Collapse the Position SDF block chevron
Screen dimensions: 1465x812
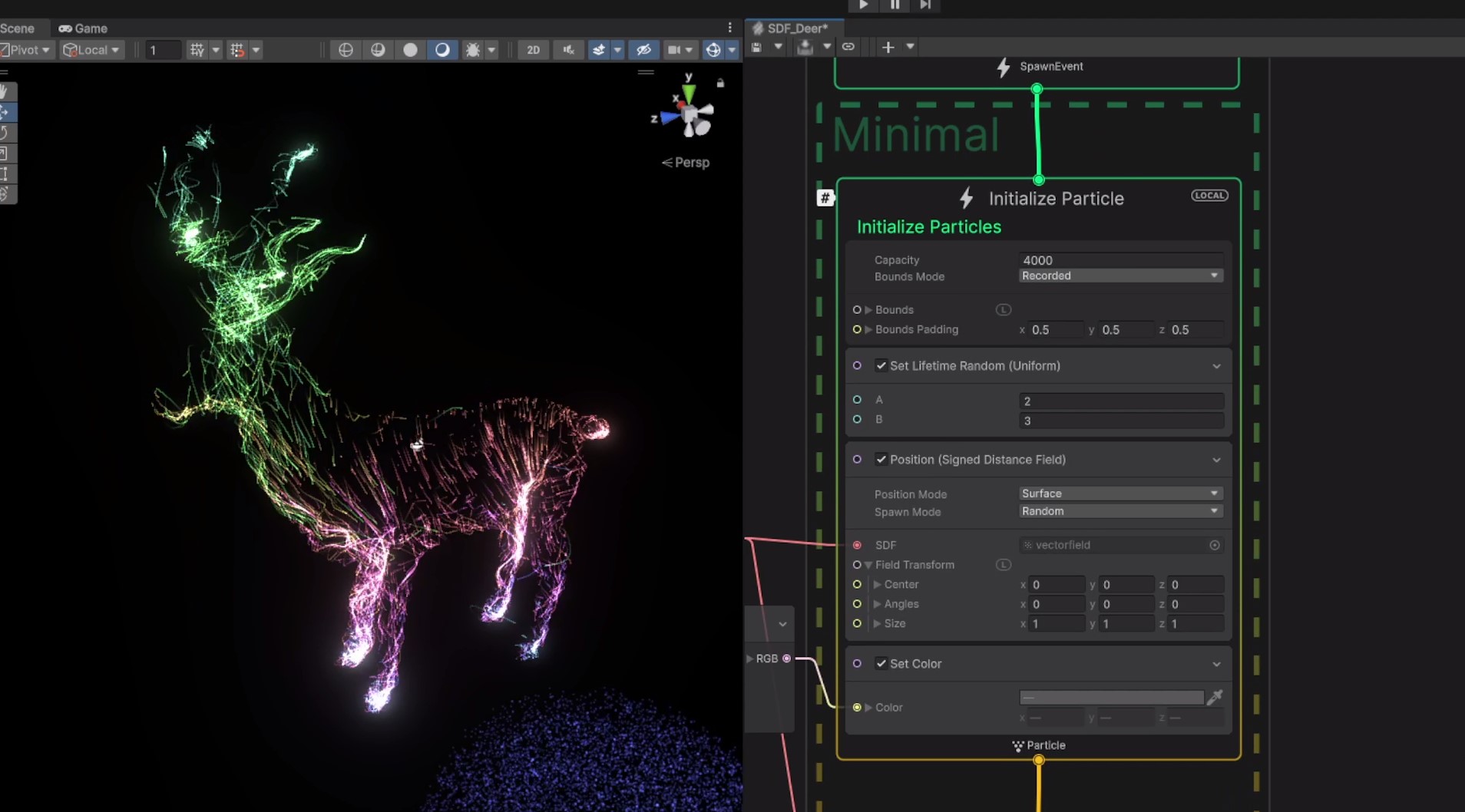[1216, 460]
